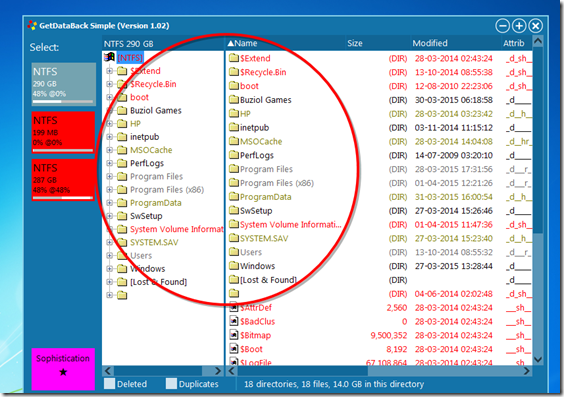Select the [NTFS] root node icon
The image size is (564, 397).
(109, 57)
